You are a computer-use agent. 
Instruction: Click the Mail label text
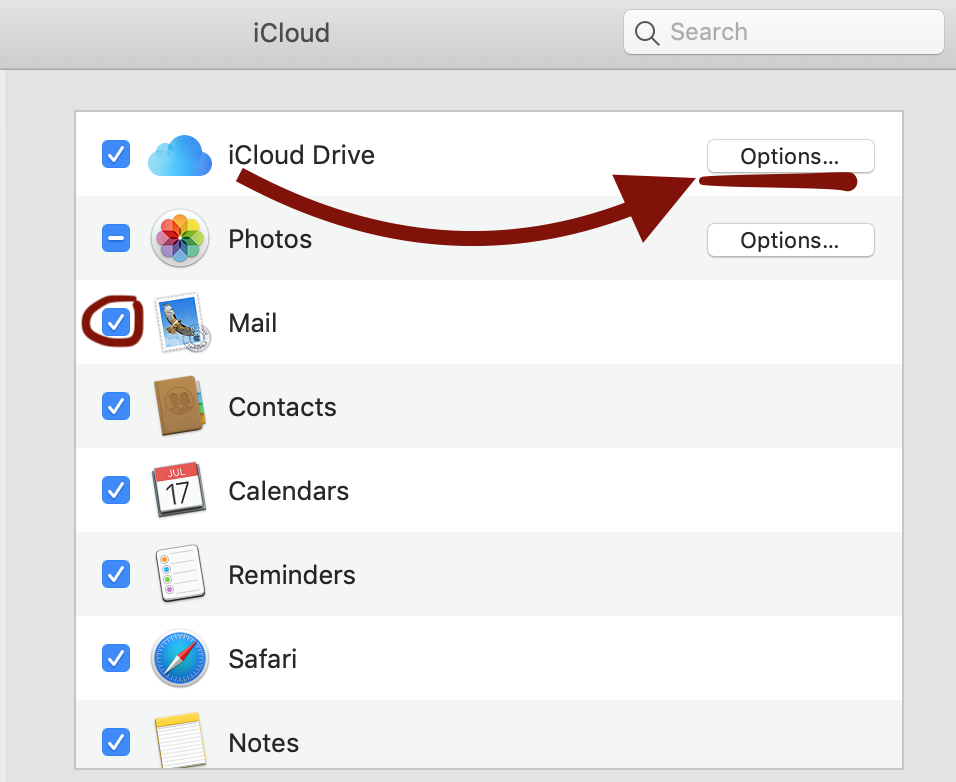pos(252,323)
